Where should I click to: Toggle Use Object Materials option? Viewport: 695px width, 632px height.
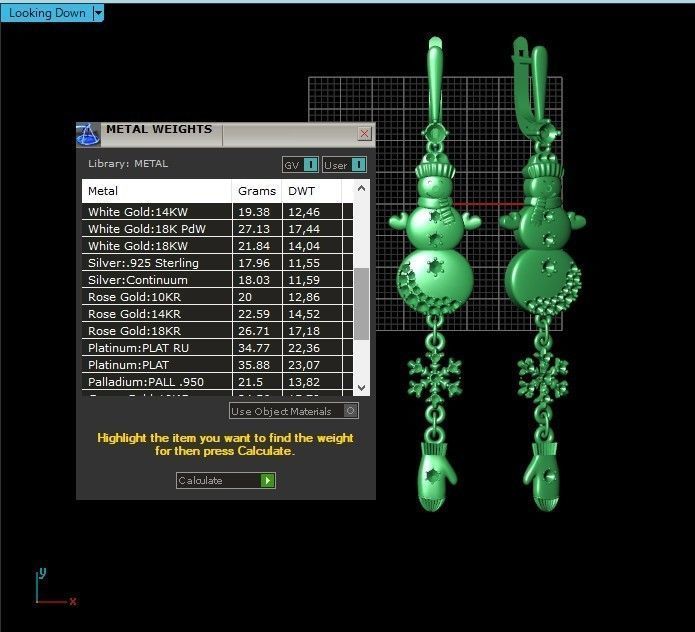point(294,411)
